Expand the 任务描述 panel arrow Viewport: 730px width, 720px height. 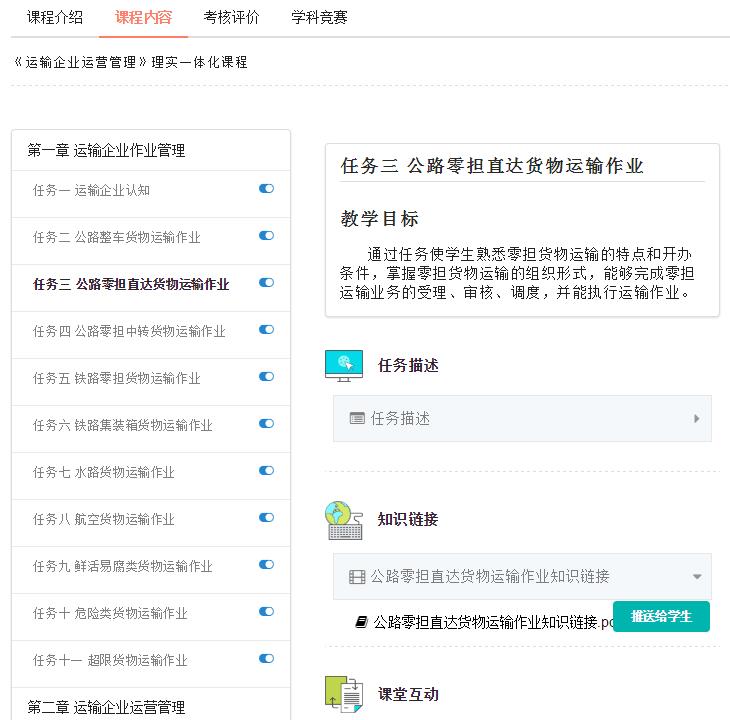tap(696, 419)
